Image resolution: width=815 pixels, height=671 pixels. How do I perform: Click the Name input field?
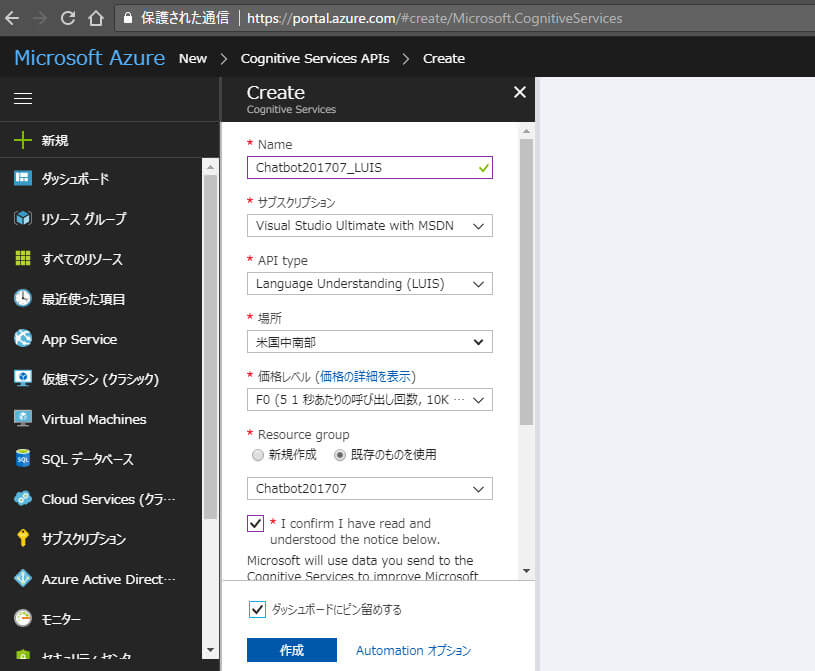coord(370,168)
